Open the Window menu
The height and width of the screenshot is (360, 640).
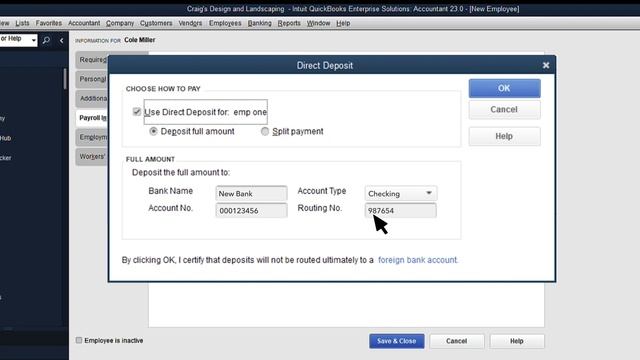point(318,23)
